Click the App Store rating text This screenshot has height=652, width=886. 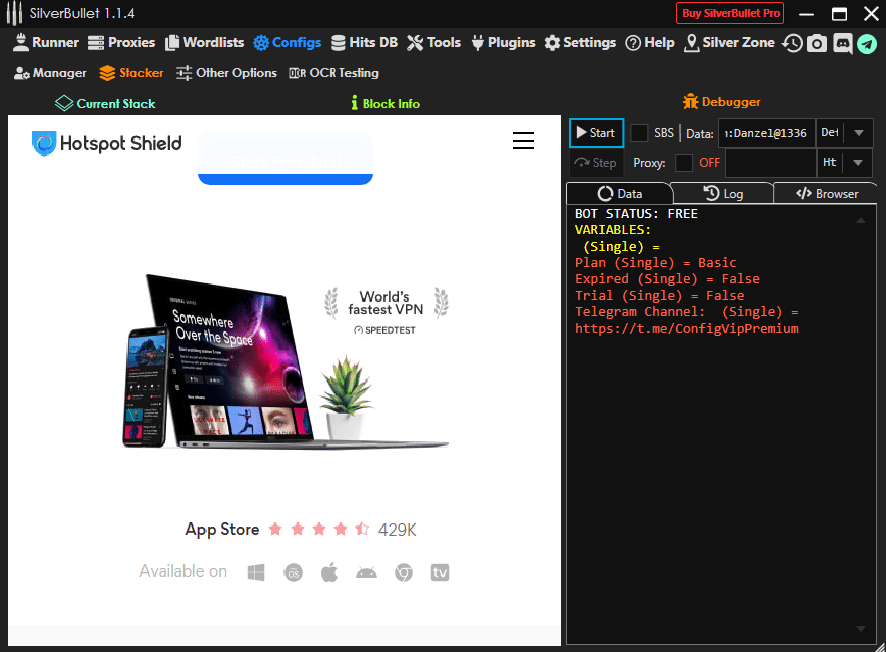tap(222, 529)
